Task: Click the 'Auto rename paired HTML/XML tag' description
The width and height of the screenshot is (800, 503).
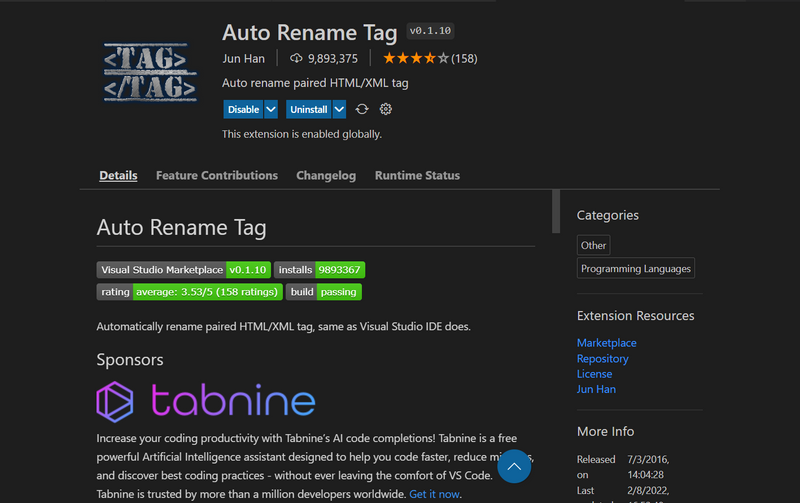Action: click(315, 83)
